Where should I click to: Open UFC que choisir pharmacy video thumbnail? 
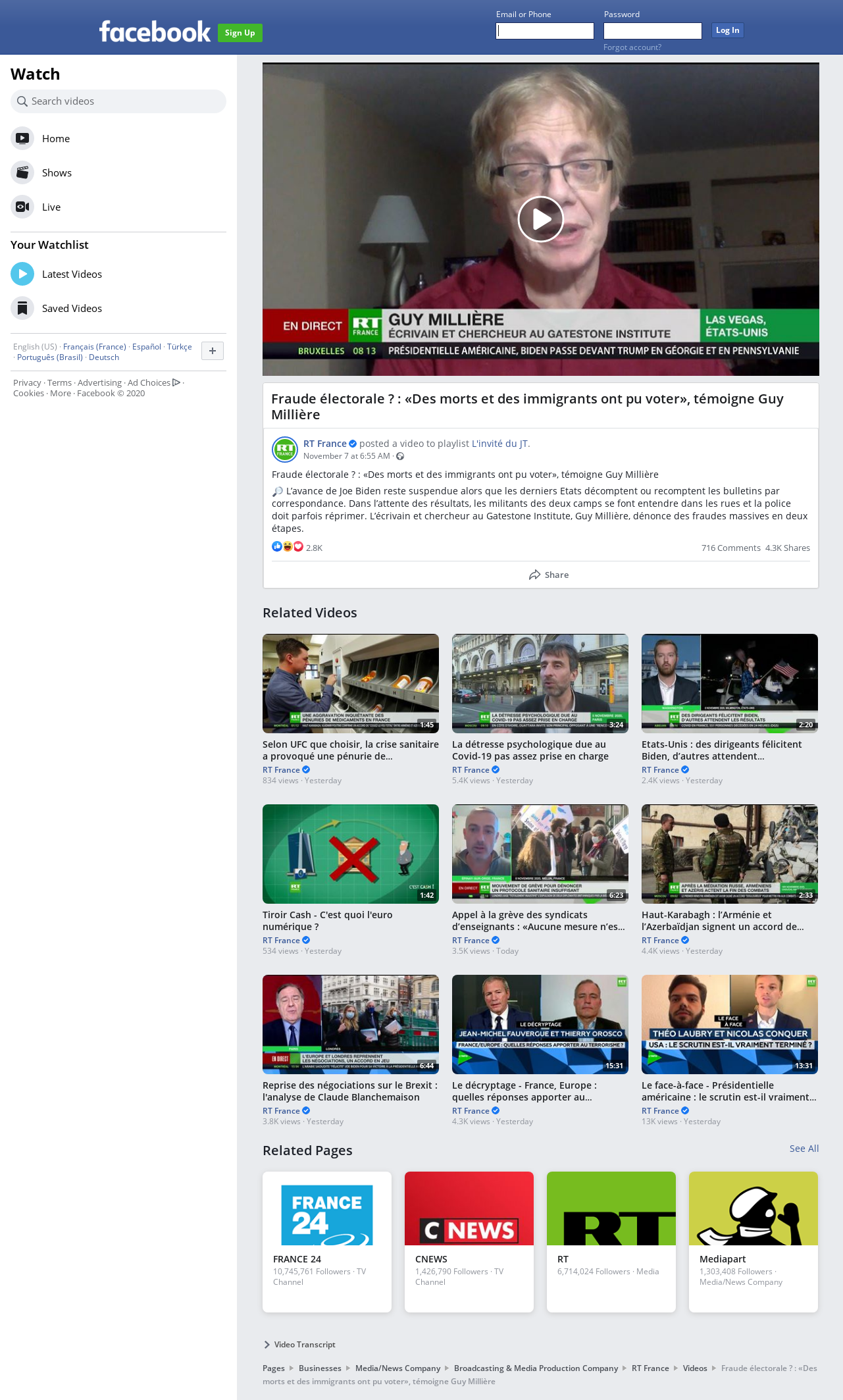(x=351, y=683)
